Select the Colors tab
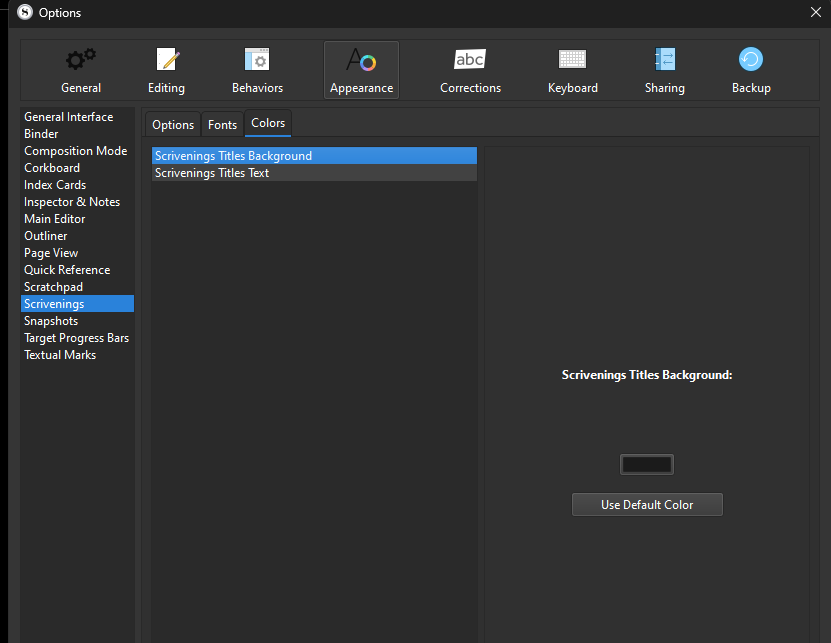 [268, 123]
